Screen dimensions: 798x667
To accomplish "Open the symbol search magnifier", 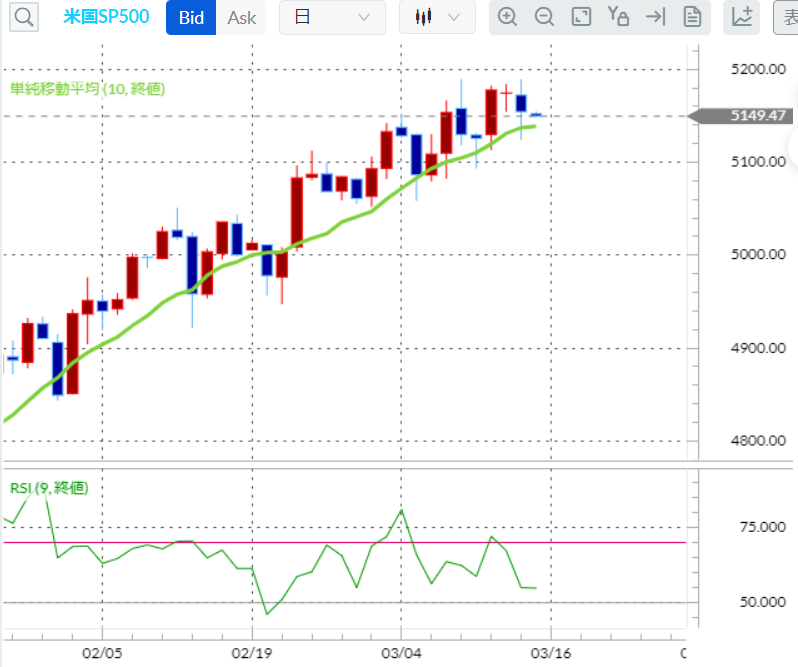I will (x=24, y=17).
